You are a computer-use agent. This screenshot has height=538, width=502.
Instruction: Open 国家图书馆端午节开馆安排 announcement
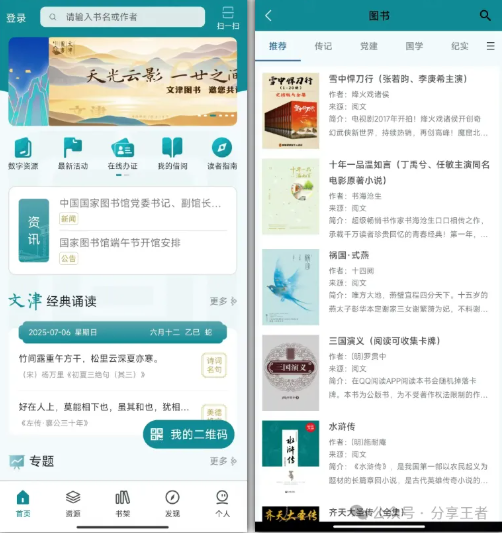[120, 243]
